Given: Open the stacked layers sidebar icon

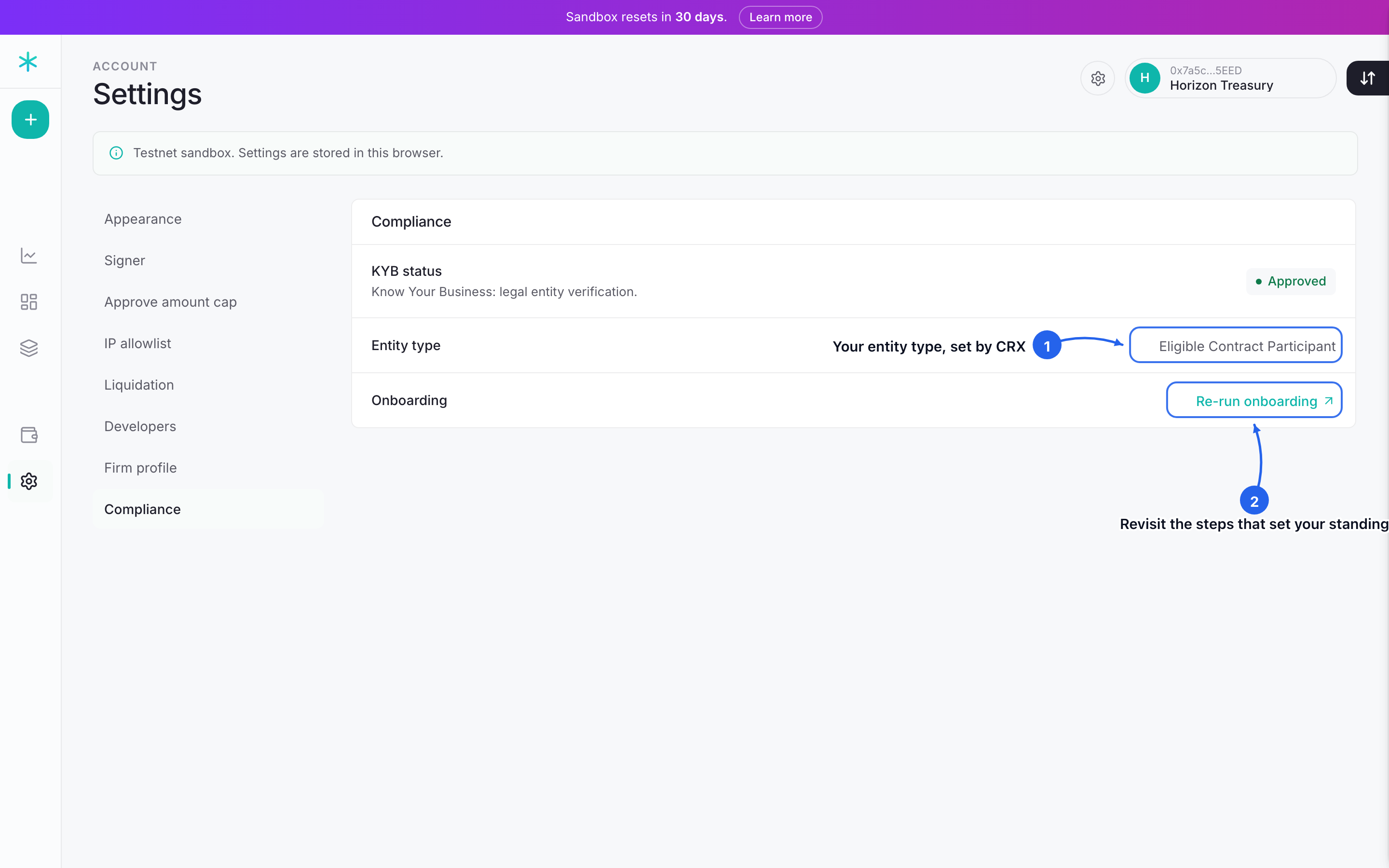Looking at the screenshot, I should (29, 348).
